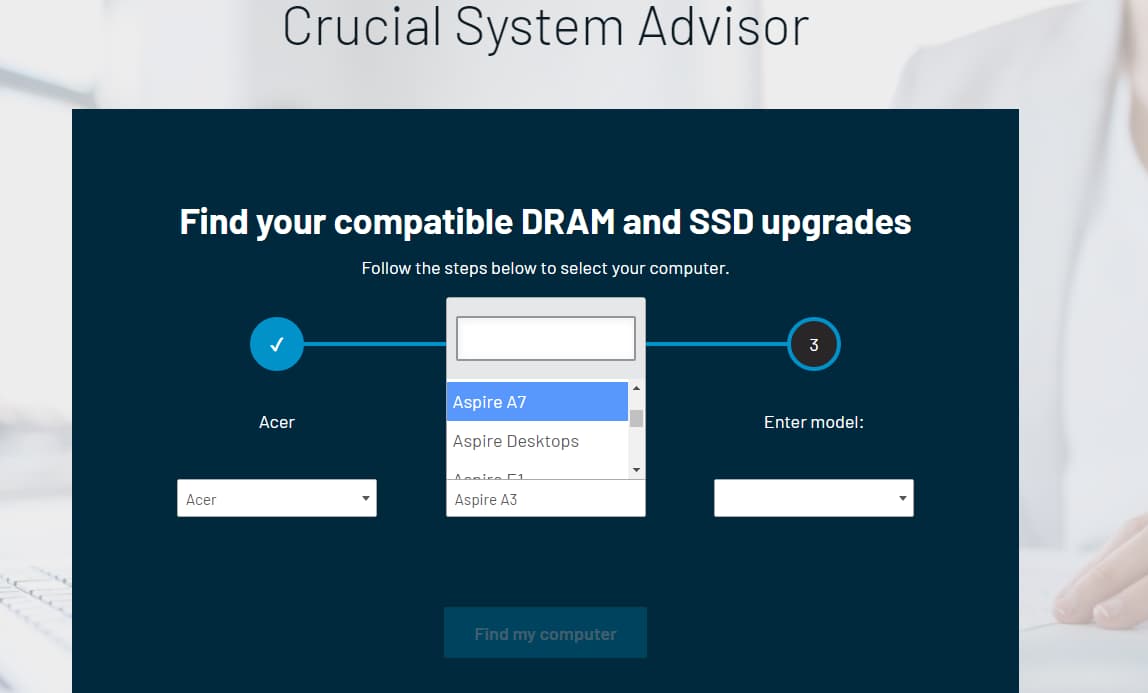The width and height of the screenshot is (1148, 693).
Task: Click the model dropdown's arrow icon
Action: [x=903, y=498]
